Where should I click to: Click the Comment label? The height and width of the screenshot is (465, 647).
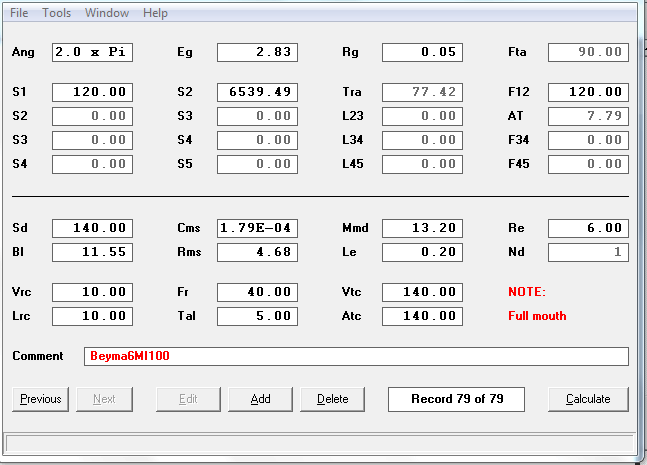[x=38, y=356]
